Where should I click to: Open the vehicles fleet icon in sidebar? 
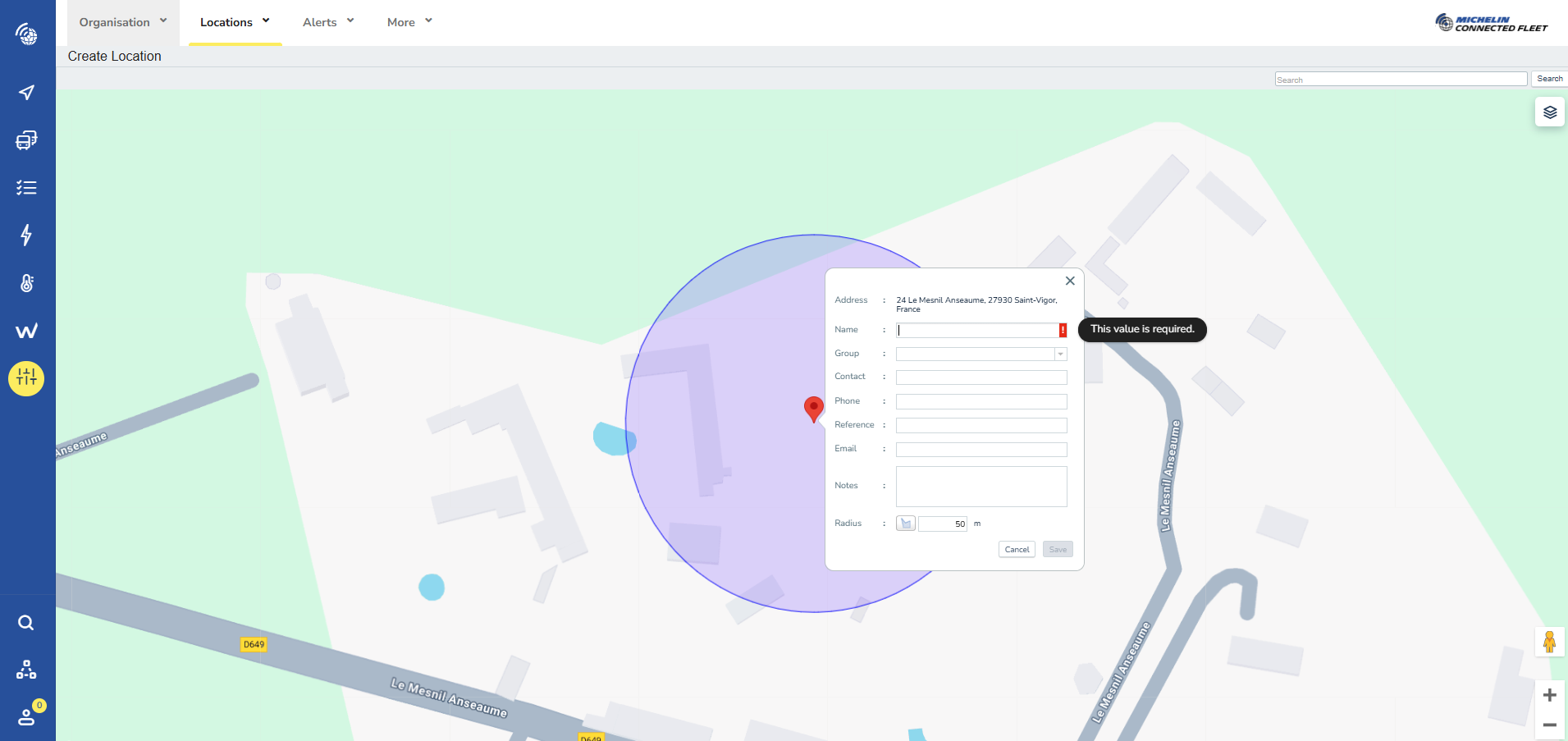point(26,140)
